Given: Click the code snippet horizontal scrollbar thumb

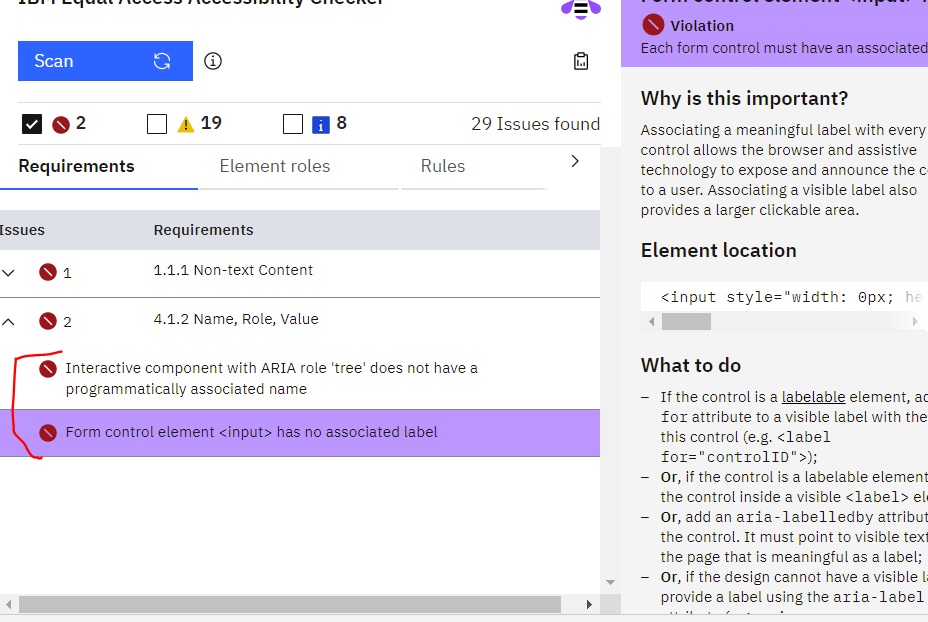Looking at the screenshot, I should 687,322.
